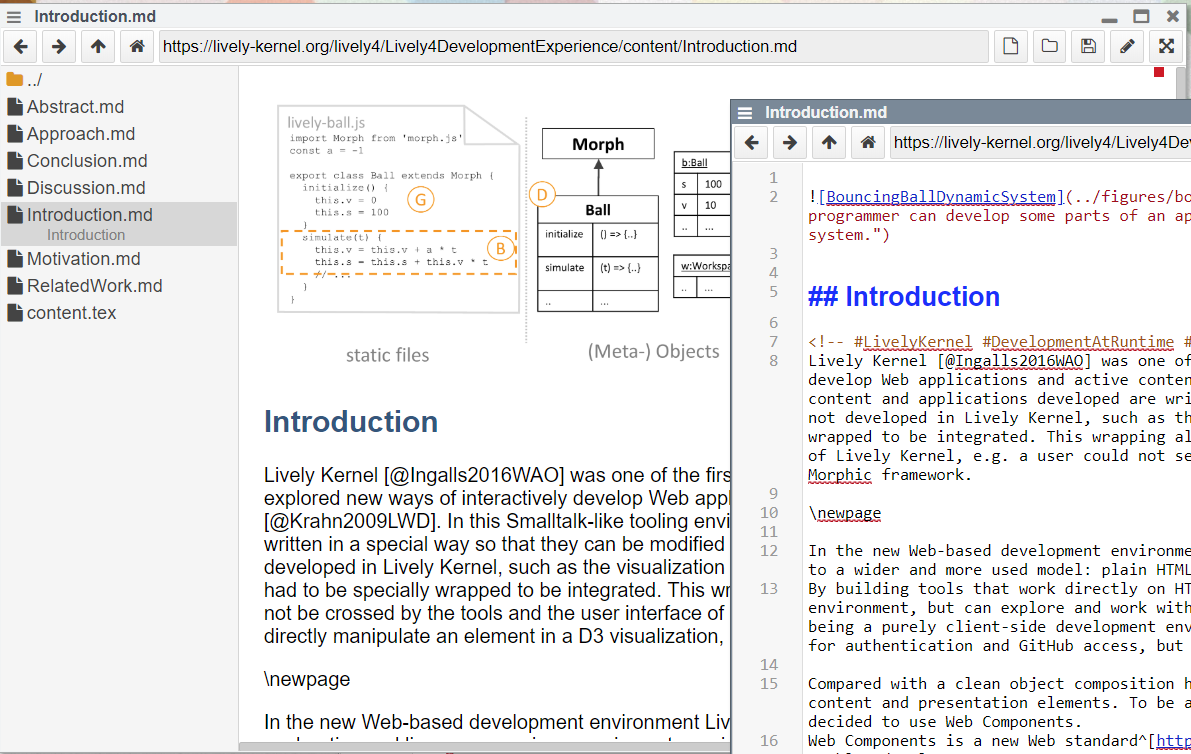Create a new file with document icon
Image resolution: width=1191 pixels, height=754 pixels.
[1011, 46]
